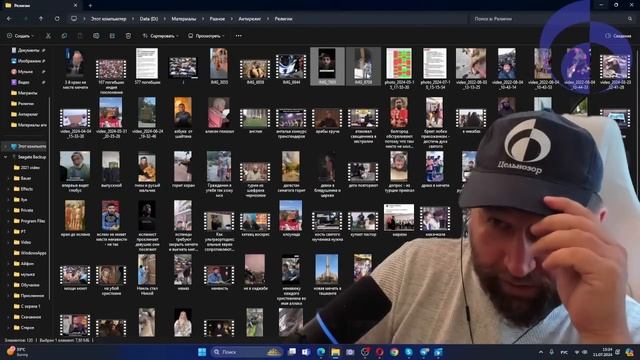Expand the Обучение folder node
This screenshot has height=360, width=640.
pos(9,285)
